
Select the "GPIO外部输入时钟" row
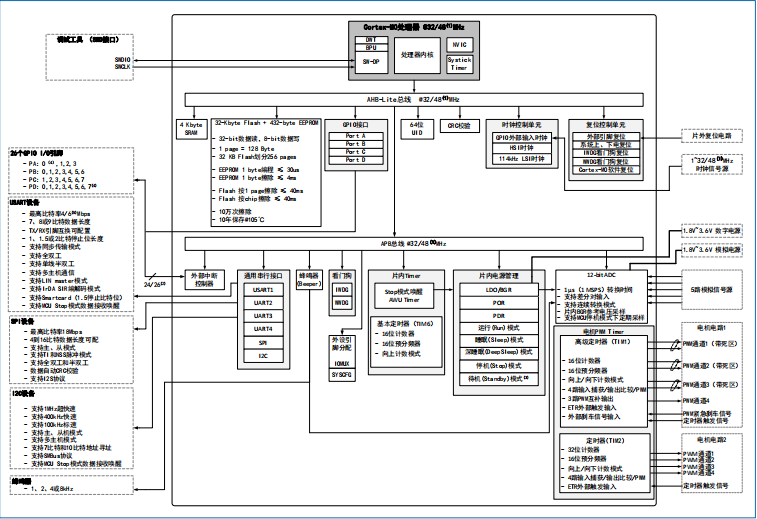tap(521, 138)
